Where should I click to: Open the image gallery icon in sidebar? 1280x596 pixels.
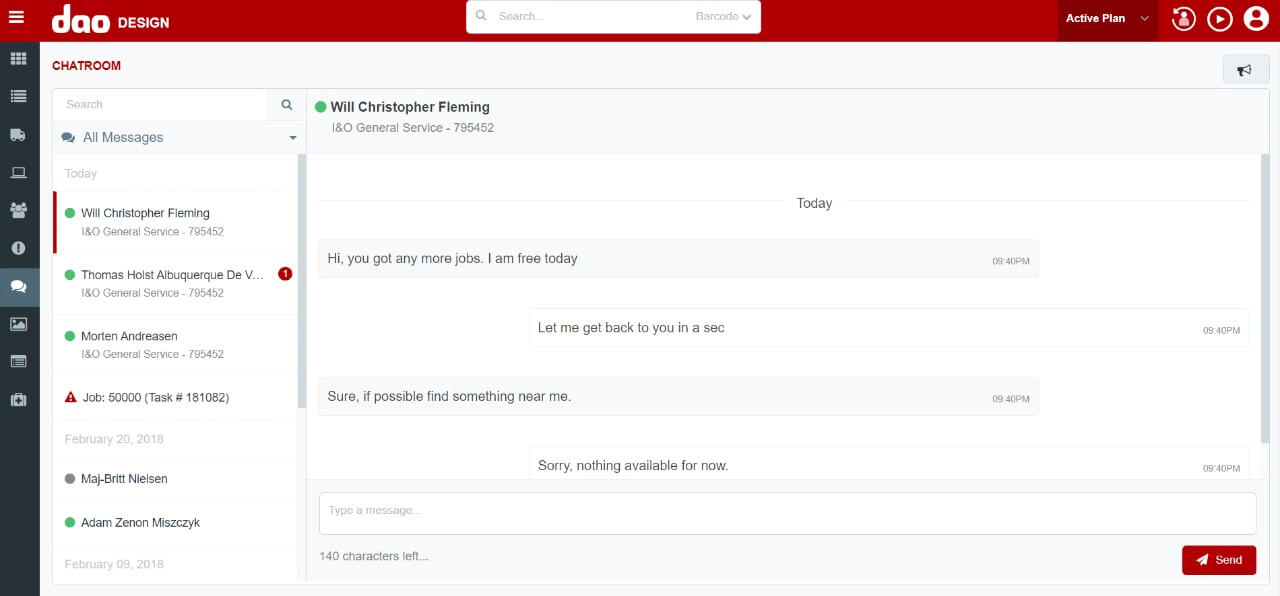pos(18,324)
